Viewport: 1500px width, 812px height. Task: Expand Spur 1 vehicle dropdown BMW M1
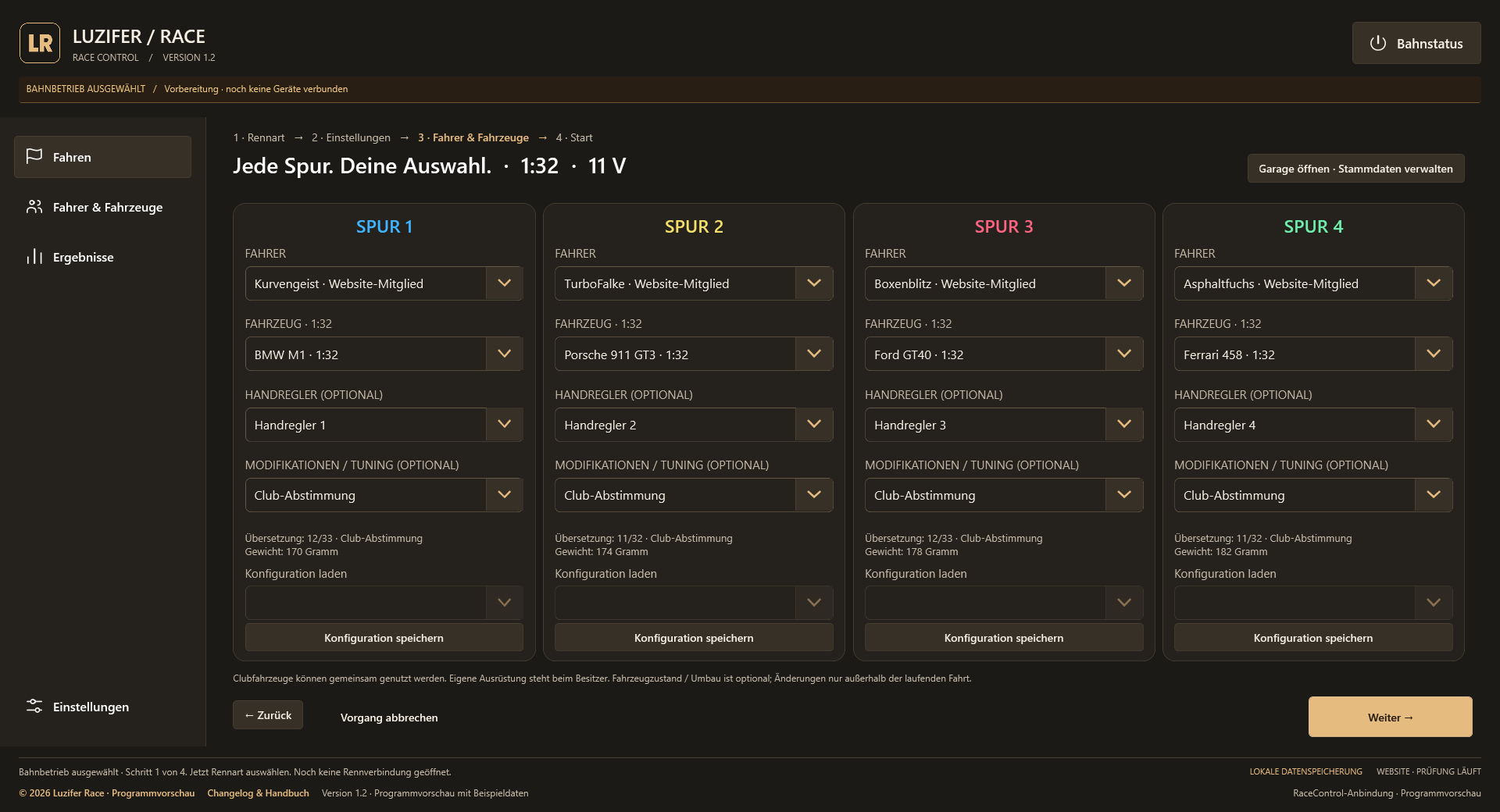click(x=384, y=354)
